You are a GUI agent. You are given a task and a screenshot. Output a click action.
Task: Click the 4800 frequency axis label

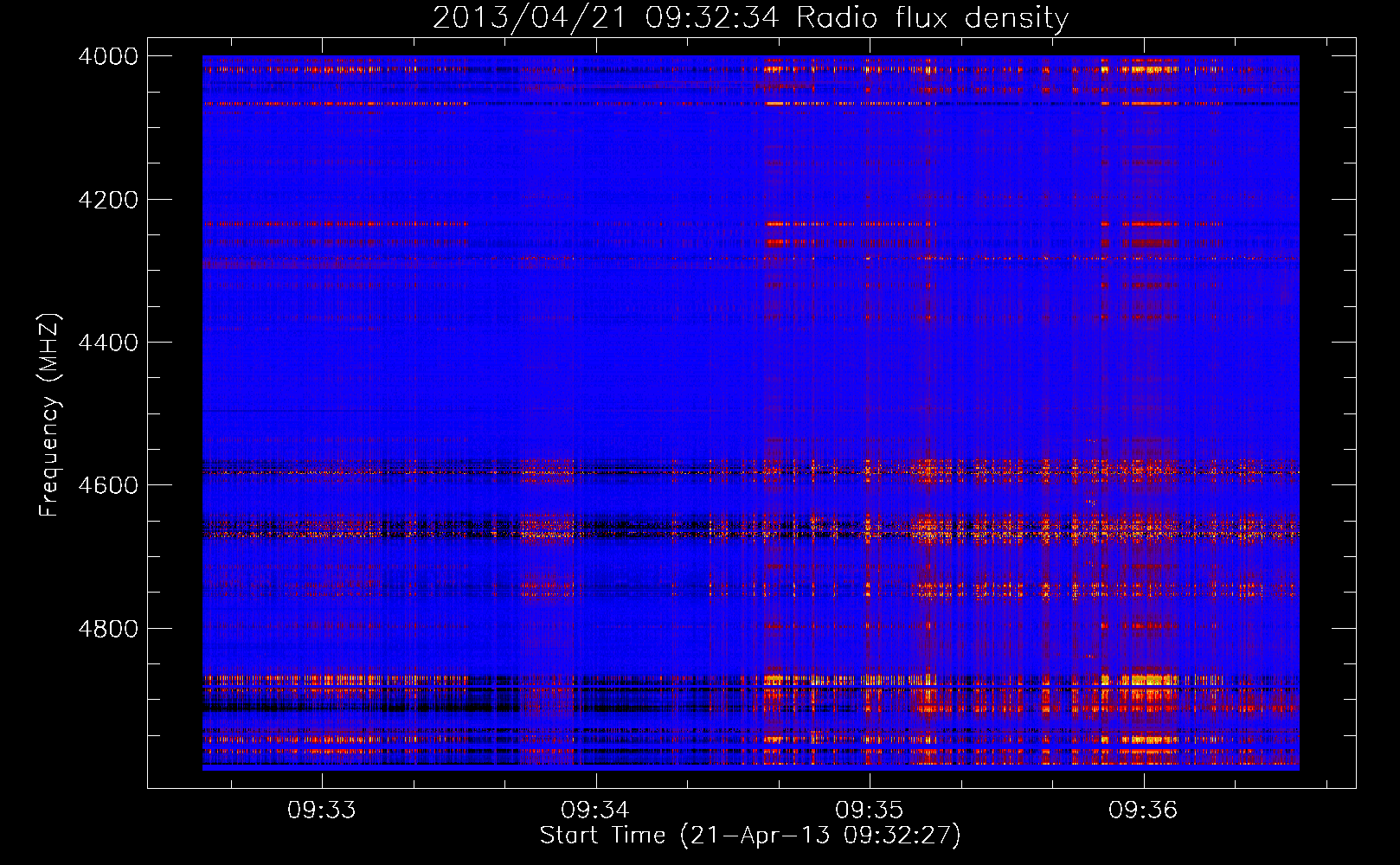(x=108, y=629)
